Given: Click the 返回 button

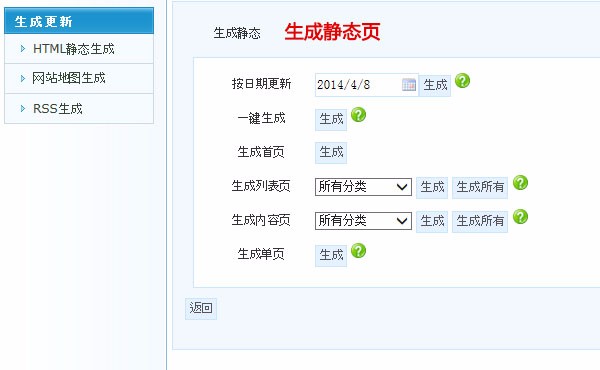Looking at the screenshot, I should click(201, 308).
